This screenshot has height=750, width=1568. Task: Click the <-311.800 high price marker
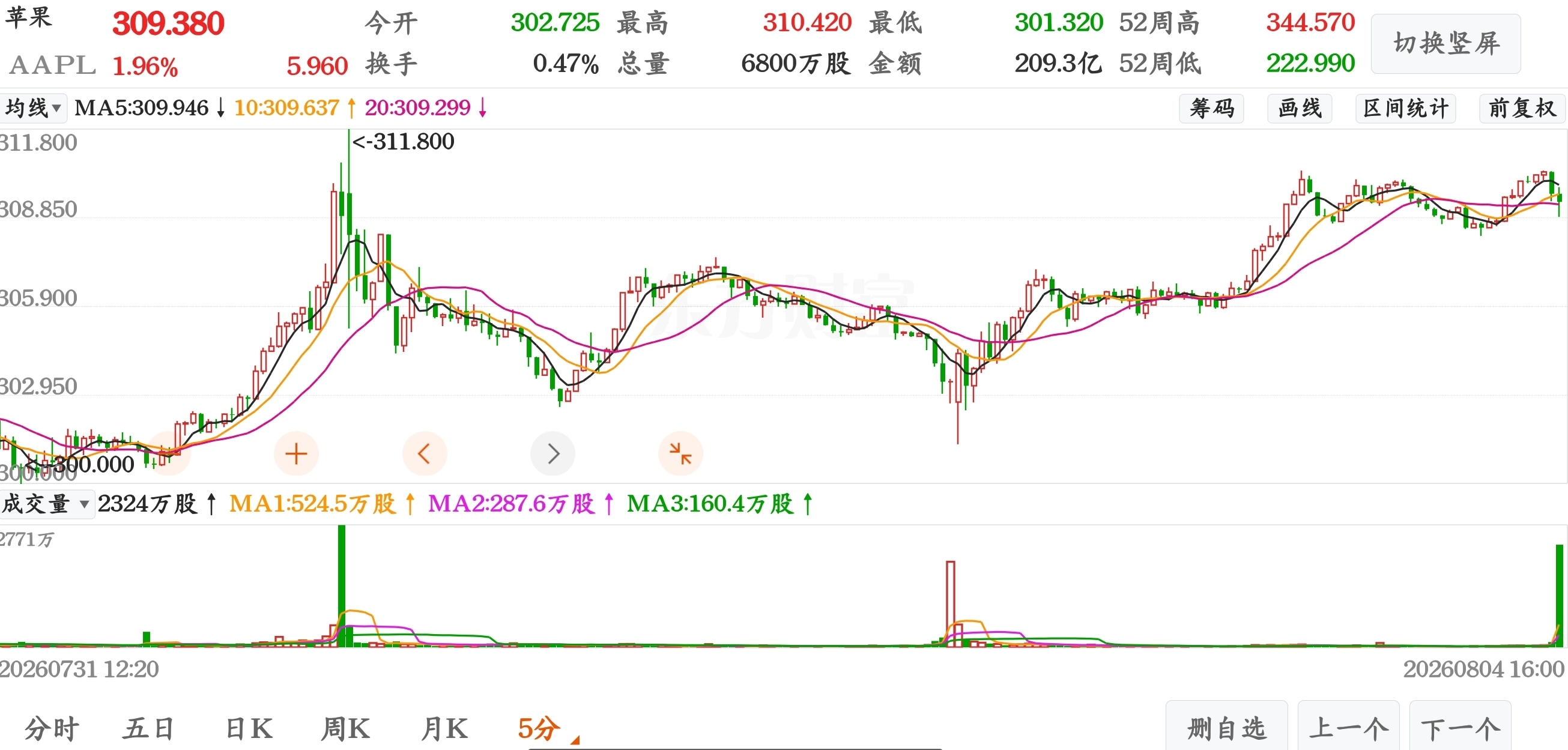(404, 141)
